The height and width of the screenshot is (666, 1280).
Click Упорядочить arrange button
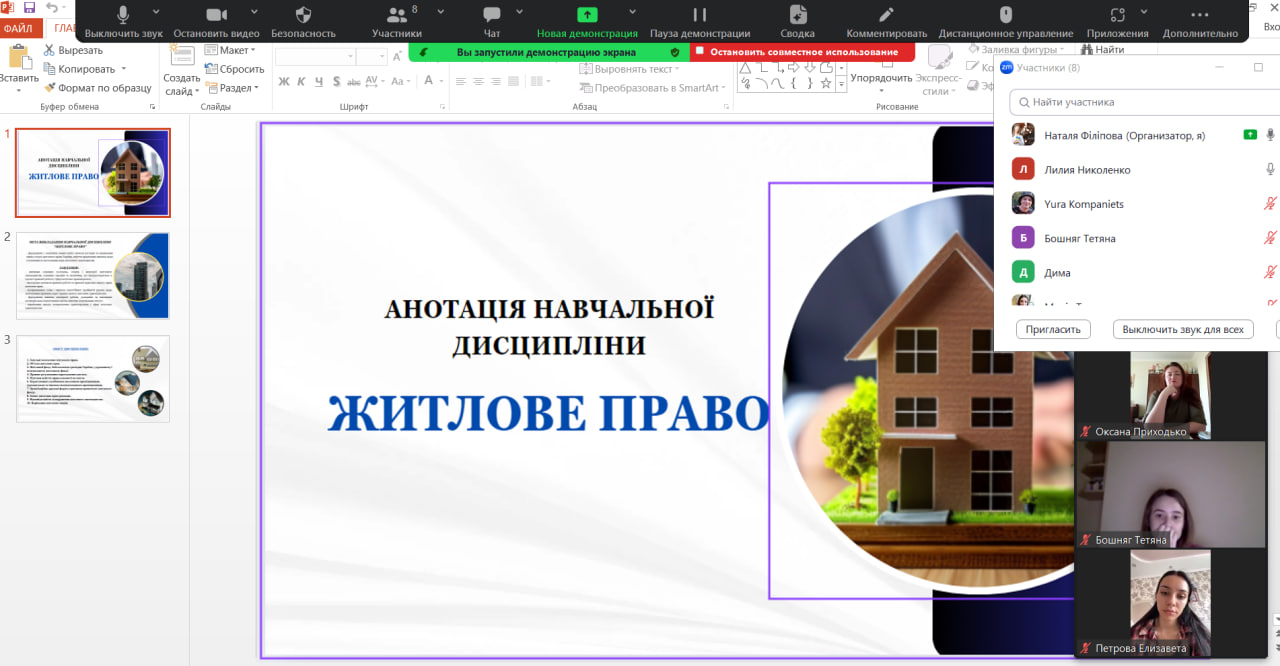[881, 78]
